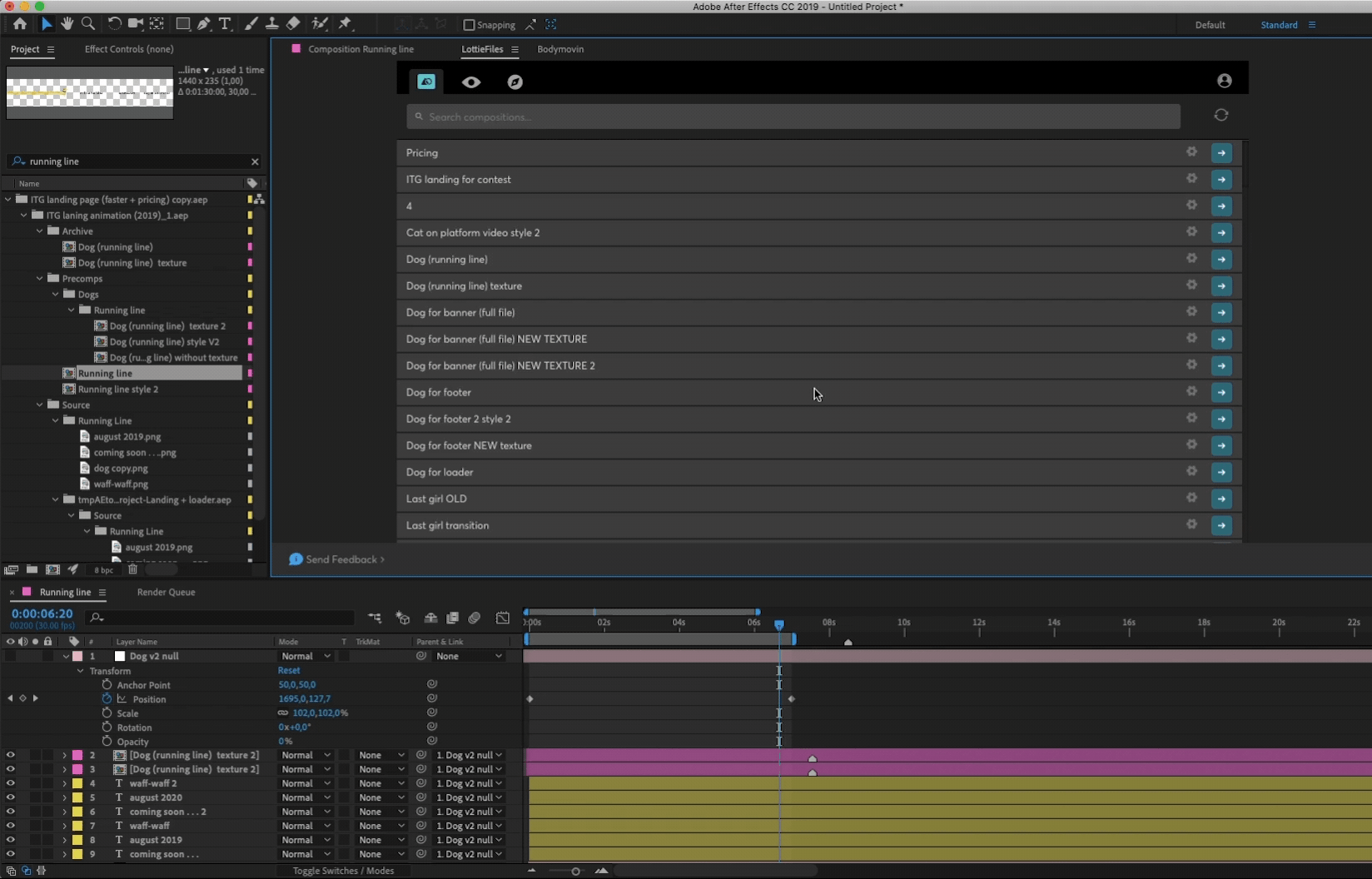
Task: Click the LottieFiles refresh icon
Action: click(1220, 115)
